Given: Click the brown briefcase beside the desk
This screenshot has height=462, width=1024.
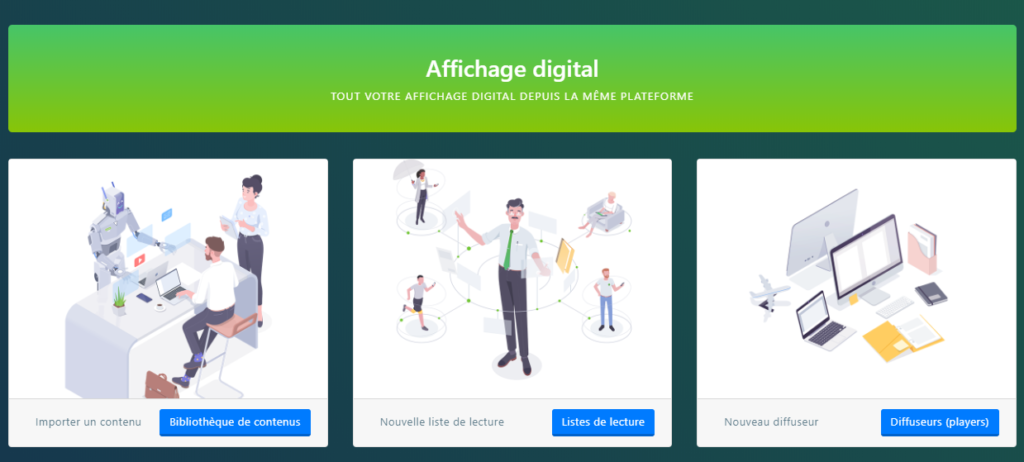Looking at the screenshot, I should (x=161, y=384).
